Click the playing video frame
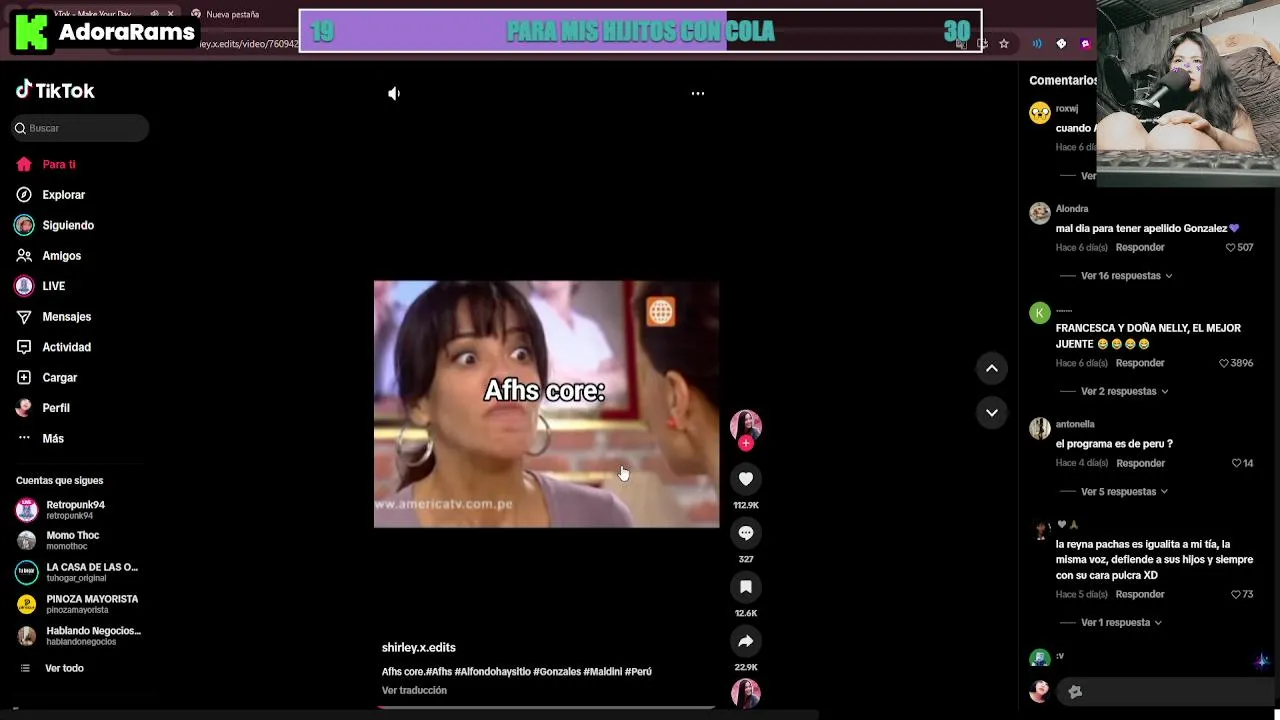1280x720 pixels. pos(546,404)
